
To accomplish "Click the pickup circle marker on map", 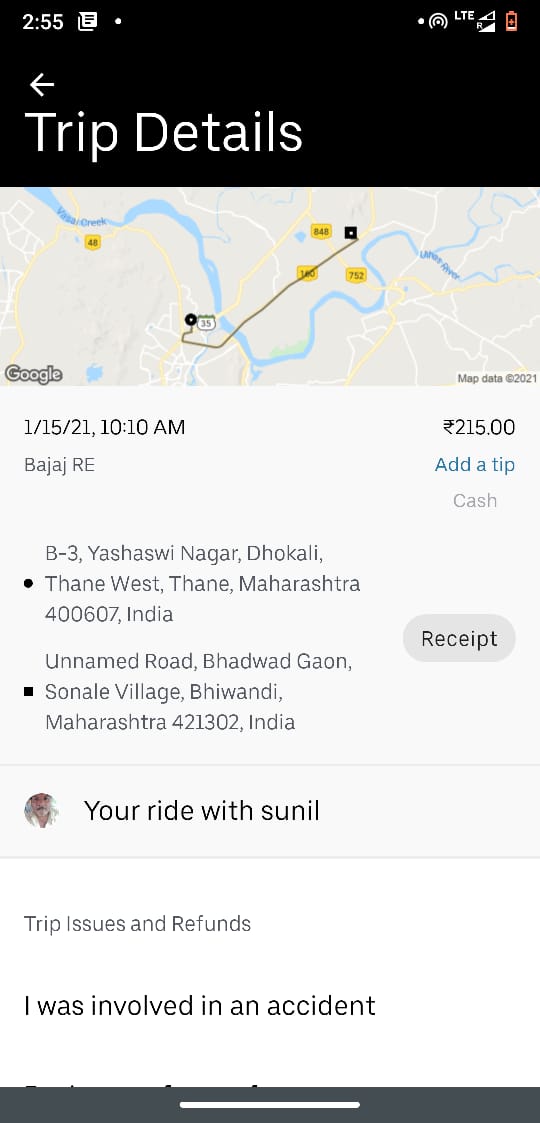I will [x=190, y=319].
